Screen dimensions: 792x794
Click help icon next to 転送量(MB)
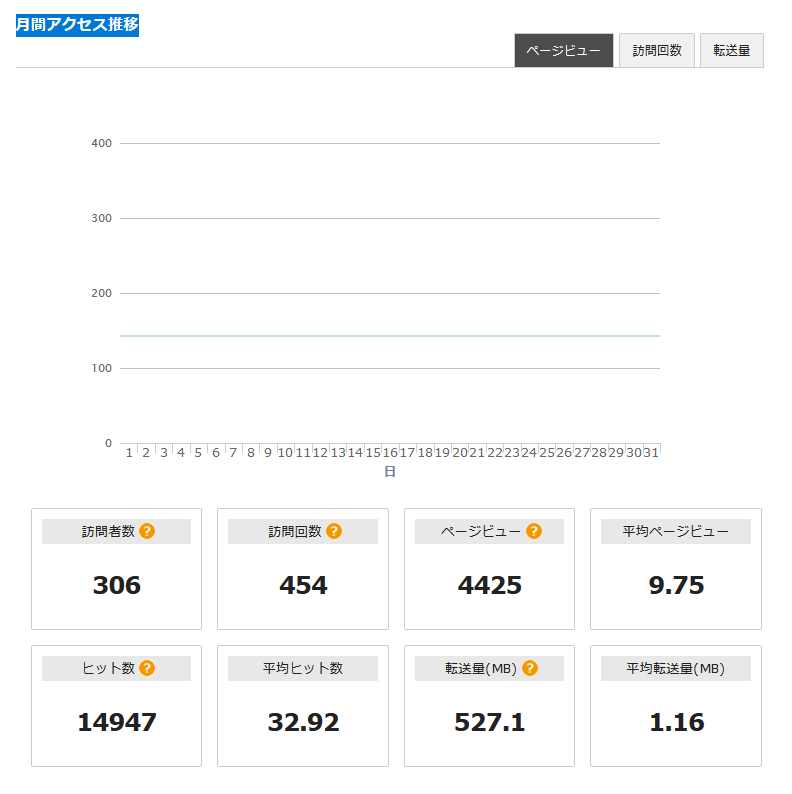click(530, 668)
